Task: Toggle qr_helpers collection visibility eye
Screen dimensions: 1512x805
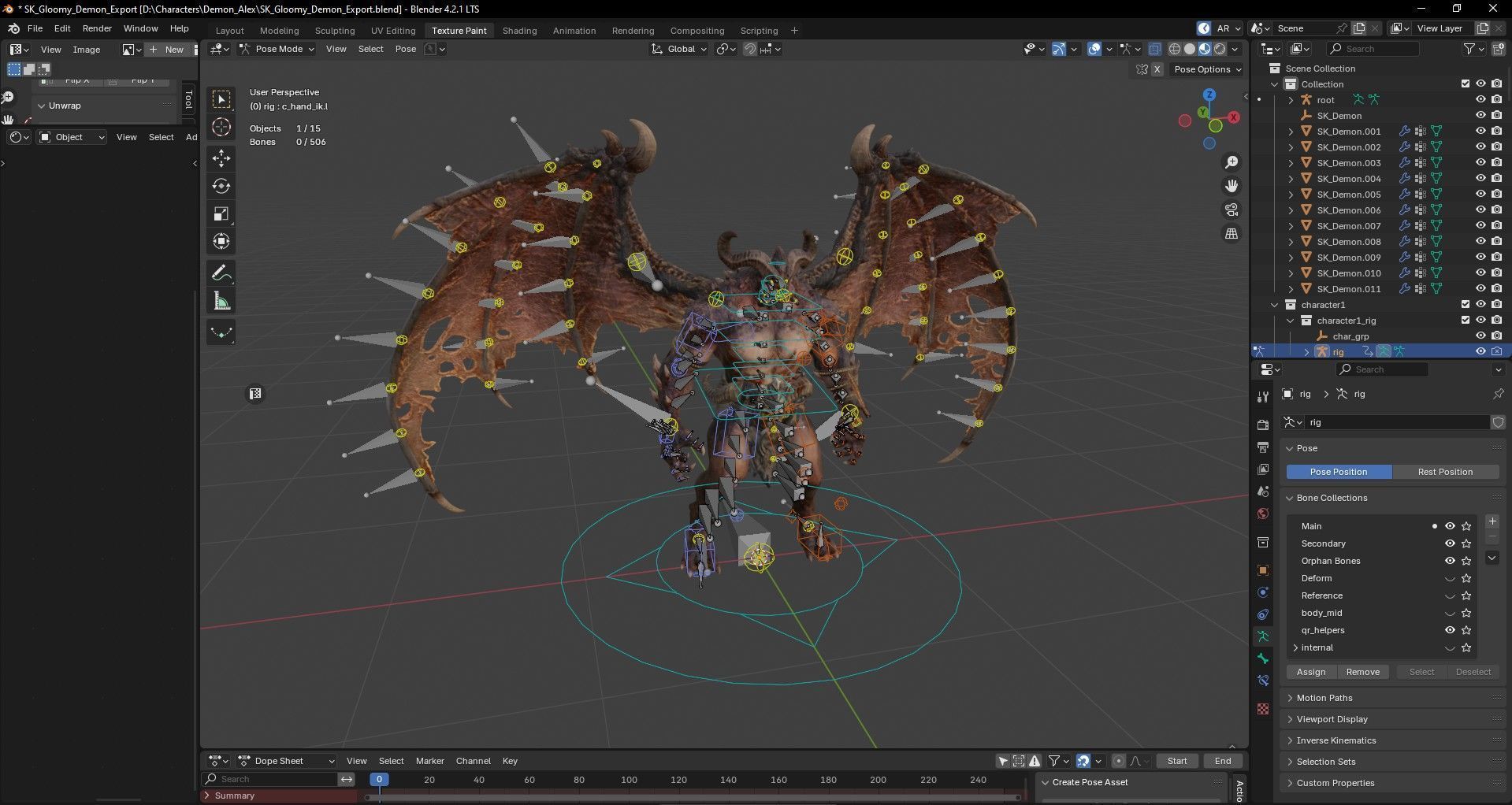Action: pos(1450,630)
